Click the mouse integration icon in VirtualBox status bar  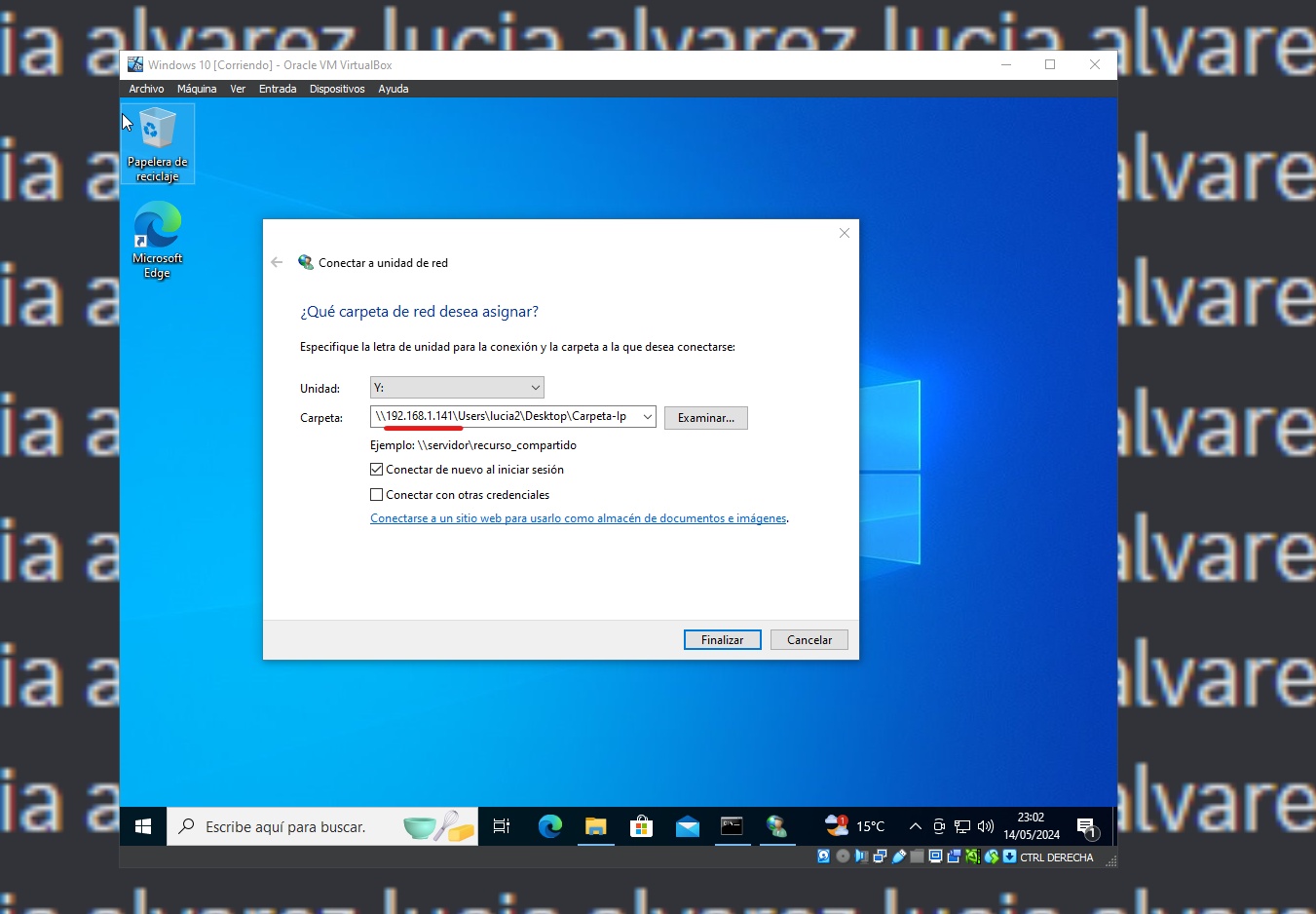pyautogui.click(x=991, y=857)
